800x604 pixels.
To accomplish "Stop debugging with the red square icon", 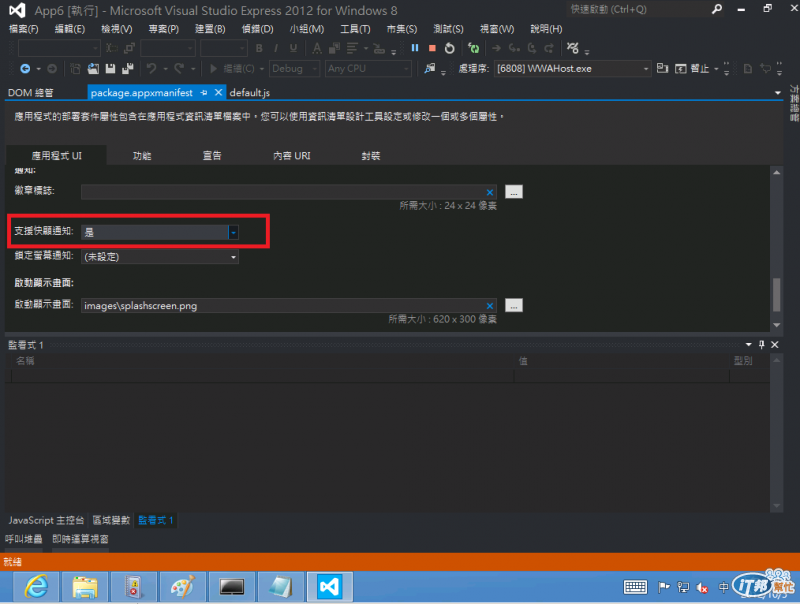I will [432, 48].
